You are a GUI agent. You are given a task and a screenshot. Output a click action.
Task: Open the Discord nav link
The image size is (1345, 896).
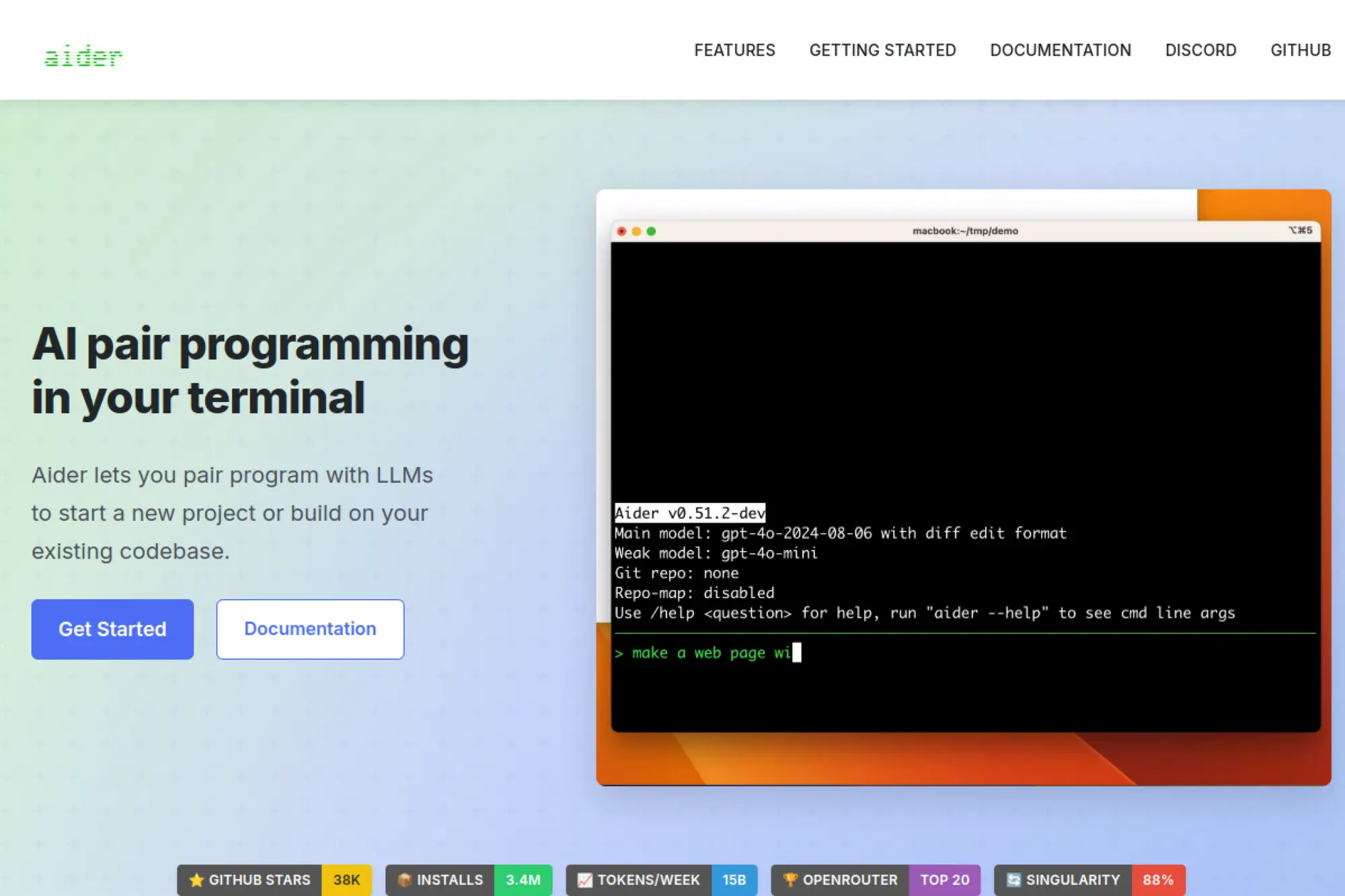point(1200,50)
